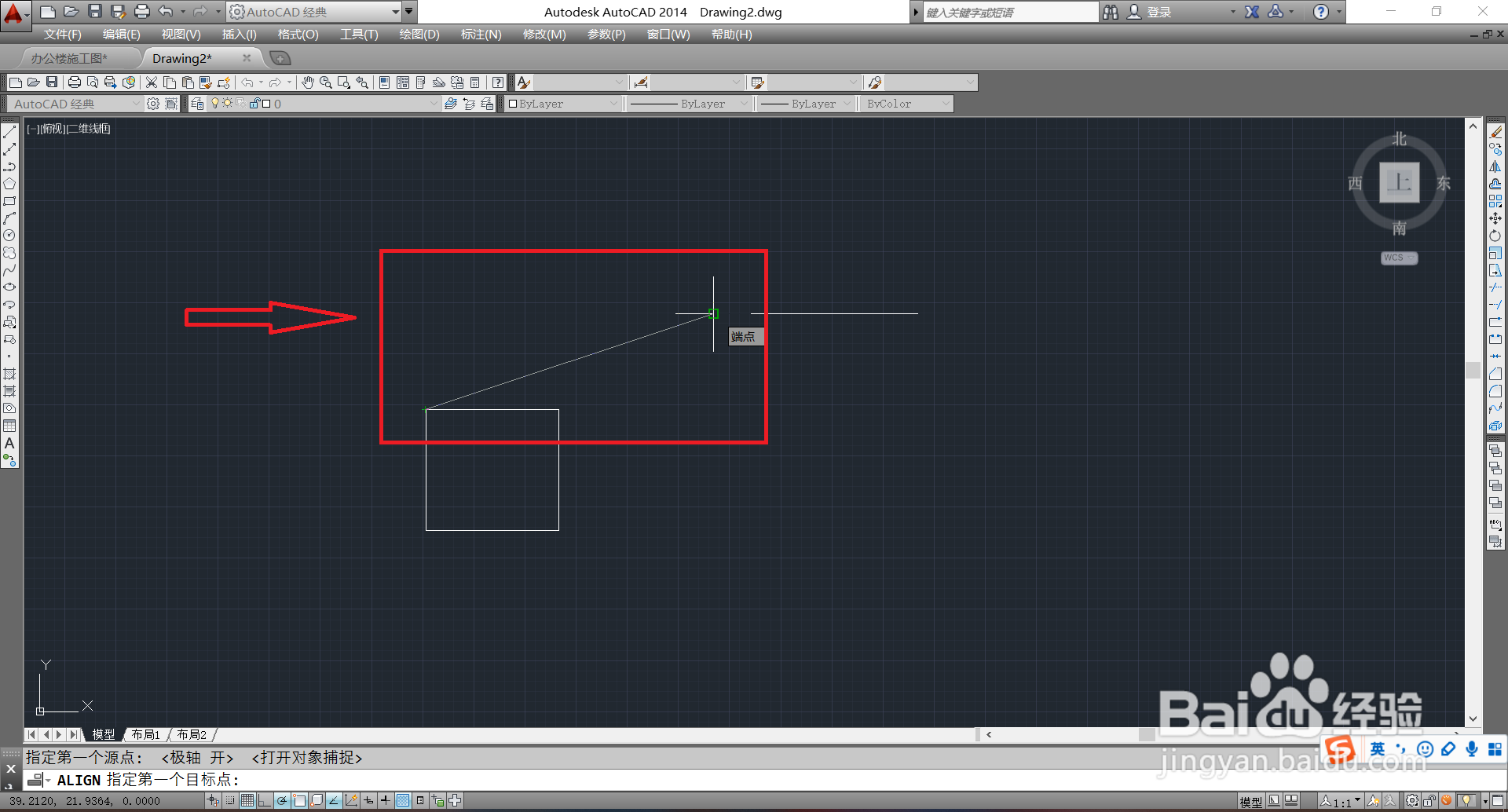1508x812 pixels.
Task: Select the Erase modify tool
Action: click(x=1495, y=132)
